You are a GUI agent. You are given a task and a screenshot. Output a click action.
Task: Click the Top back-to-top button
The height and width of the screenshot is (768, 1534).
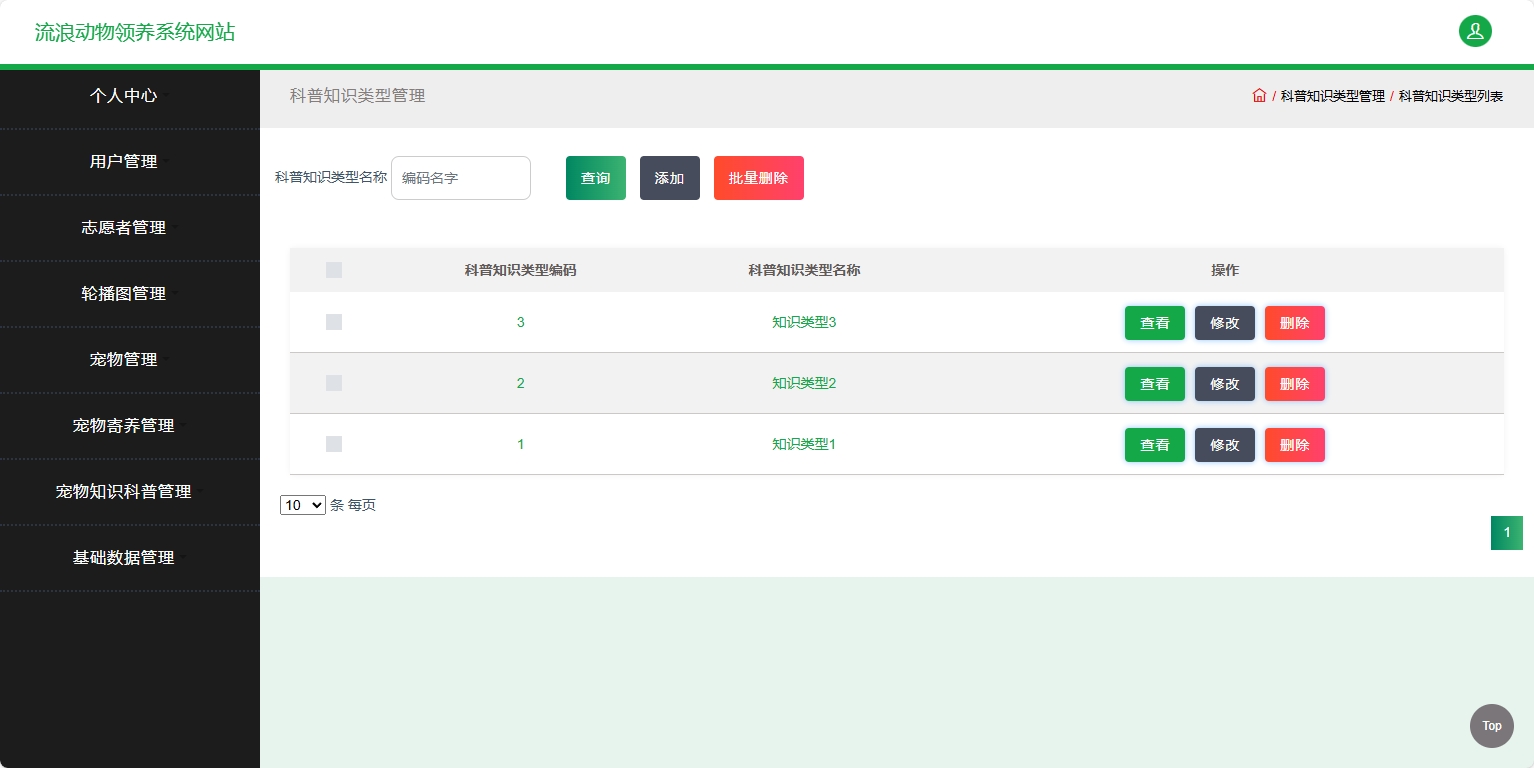[x=1491, y=725]
